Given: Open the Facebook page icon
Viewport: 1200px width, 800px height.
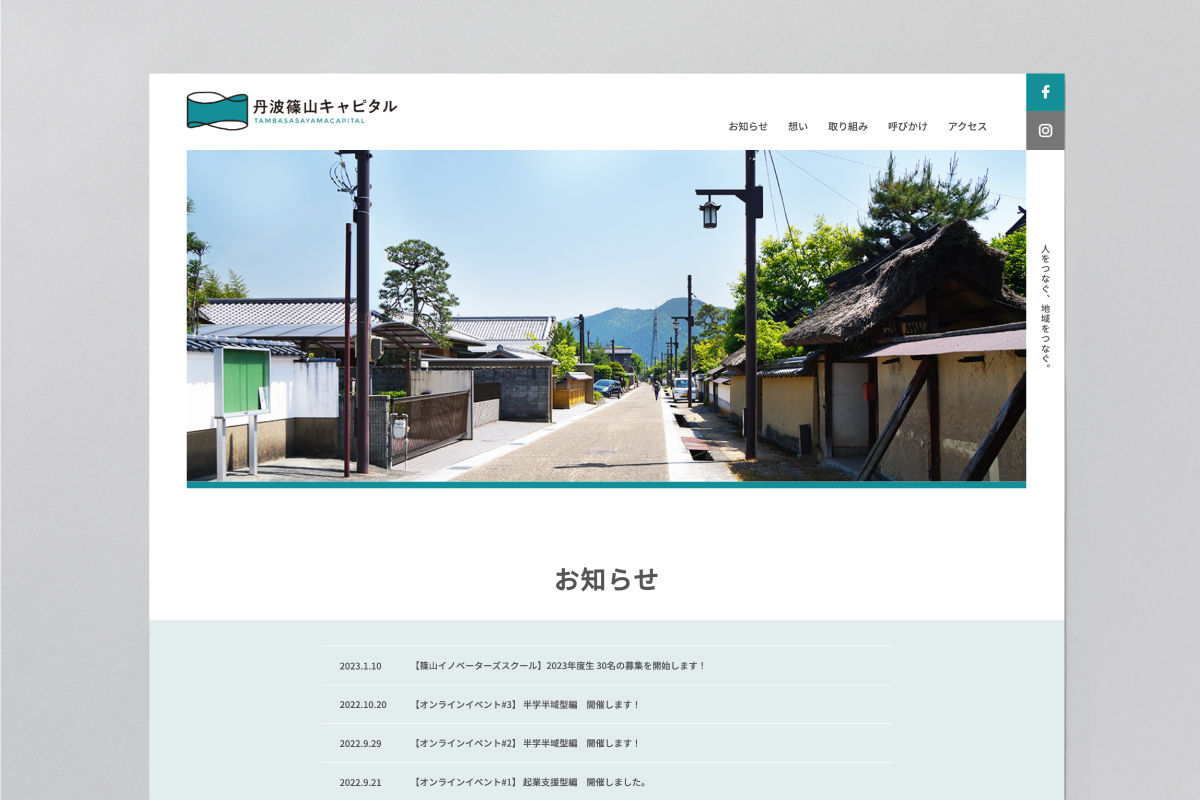Looking at the screenshot, I should (1045, 92).
